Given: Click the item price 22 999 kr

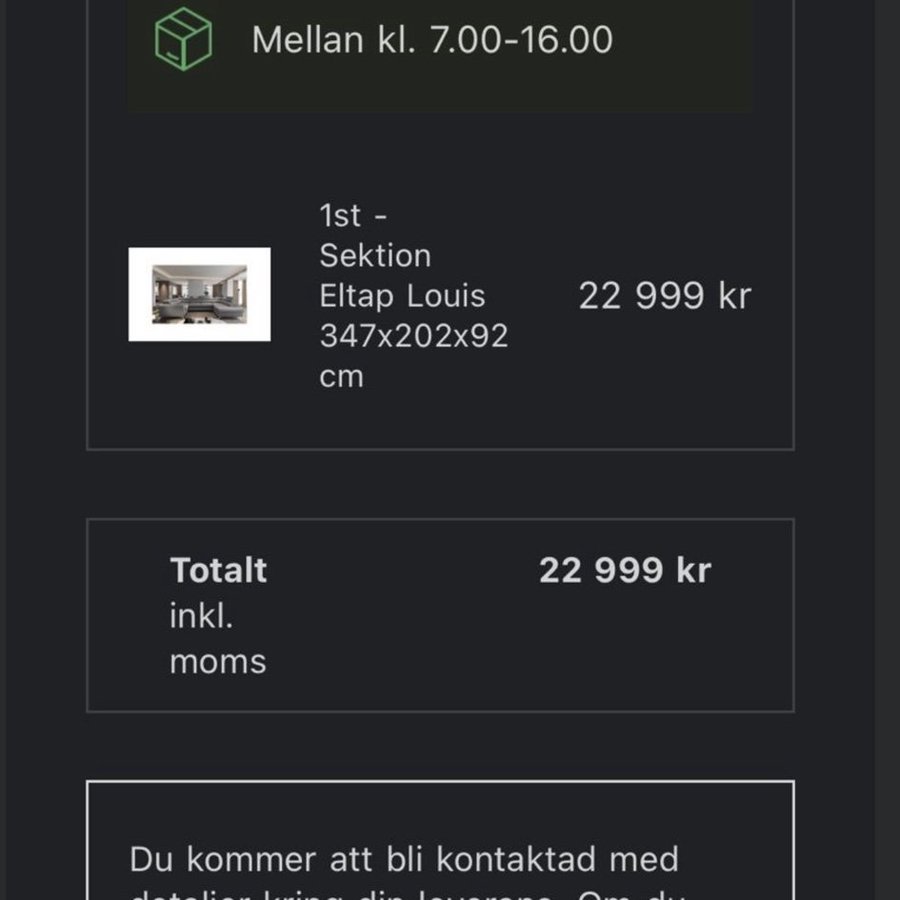Looking at the screenshot, I should [x=664, y=296].
